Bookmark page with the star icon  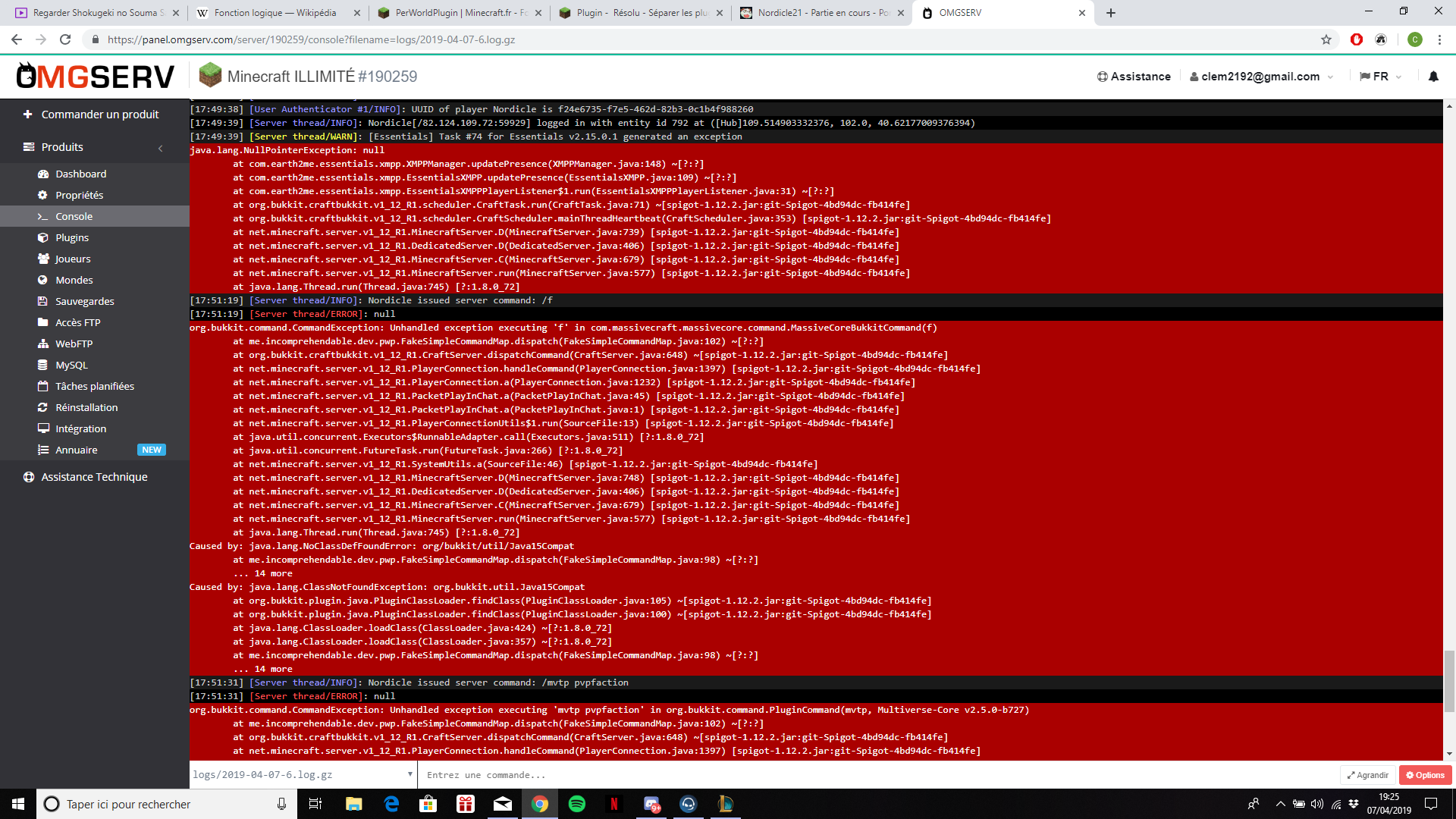(x=1326, y=39)
